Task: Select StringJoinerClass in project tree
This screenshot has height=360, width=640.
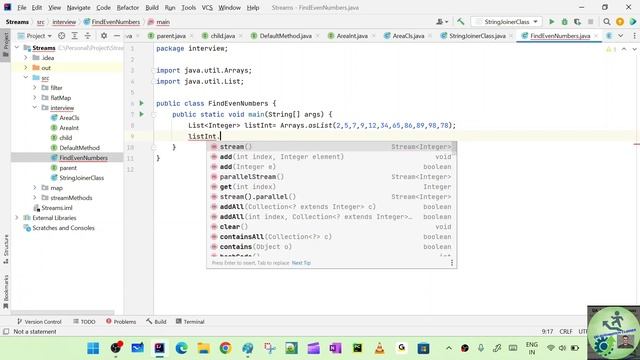Action: [x=81, y=178]
